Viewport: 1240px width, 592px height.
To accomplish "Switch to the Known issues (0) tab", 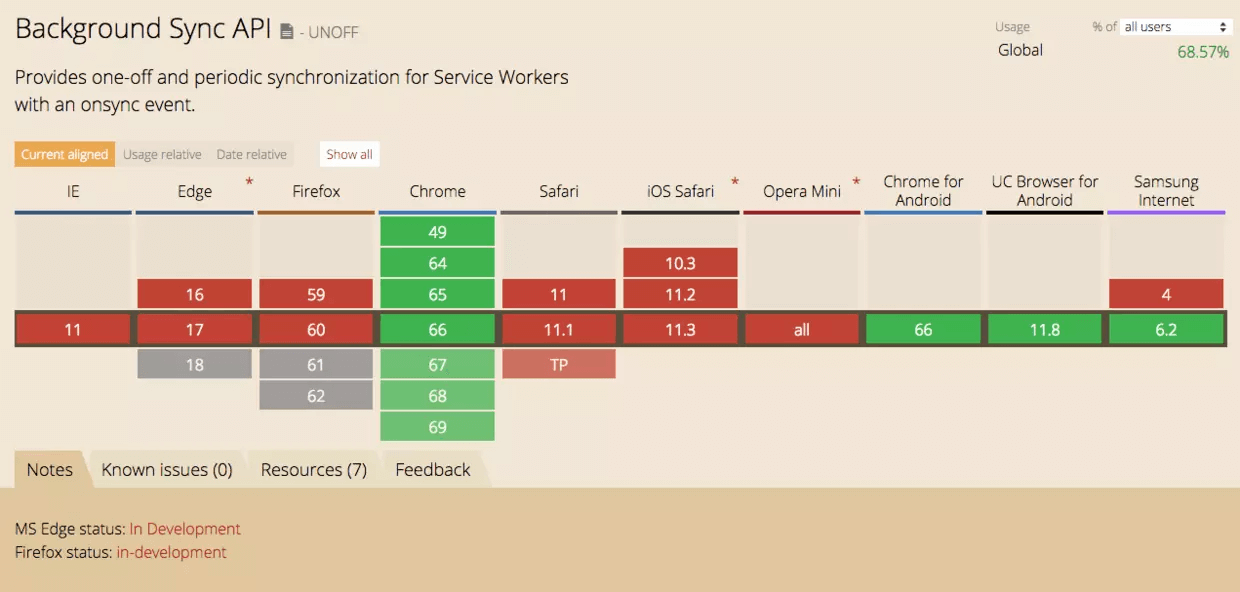I will point(167,470).
